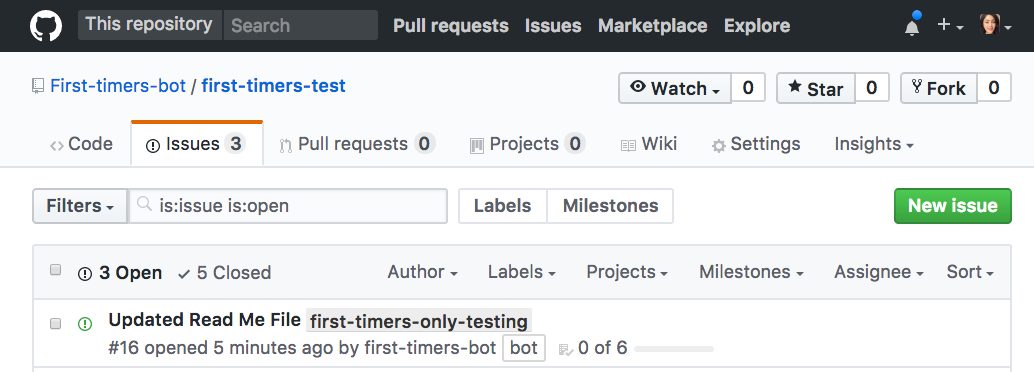Click the is:issue is:open filter field
The height and width of the screenshot is (372, 1034).
pyautogui.click(x=288, y=206)
